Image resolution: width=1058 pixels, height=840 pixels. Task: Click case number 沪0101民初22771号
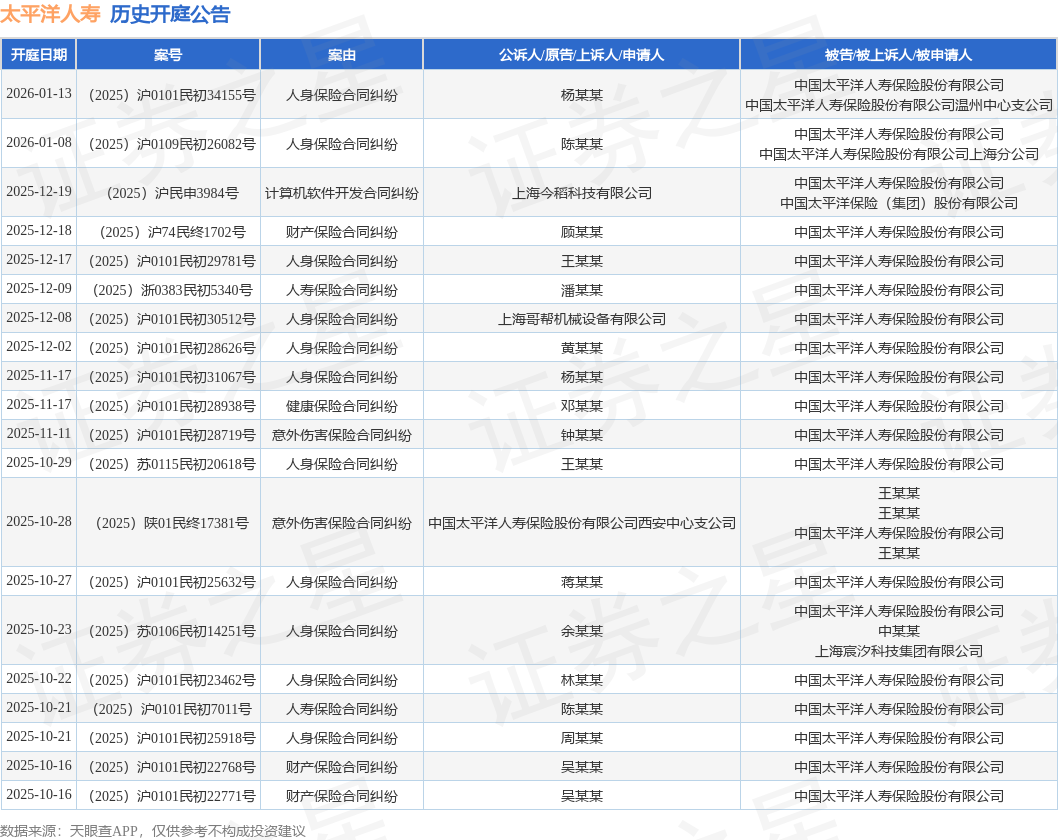[x=196, y=796]
